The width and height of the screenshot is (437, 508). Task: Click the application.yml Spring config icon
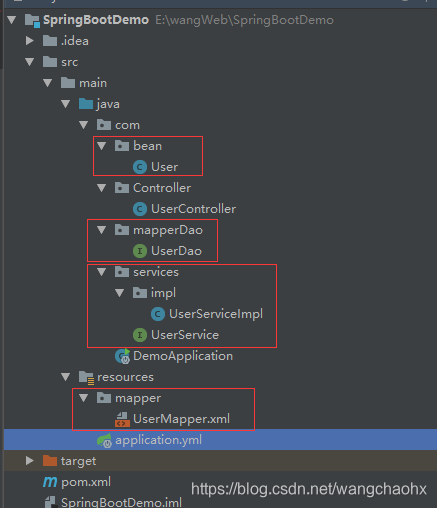tap(105, 441)
